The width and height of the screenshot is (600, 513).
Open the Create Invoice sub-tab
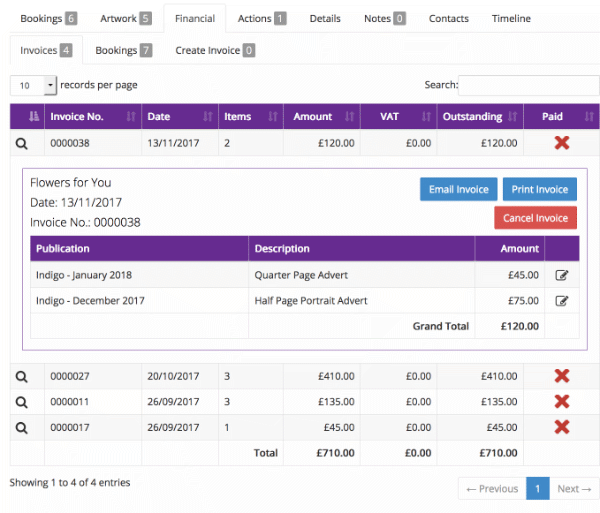[x=214, y=50]
